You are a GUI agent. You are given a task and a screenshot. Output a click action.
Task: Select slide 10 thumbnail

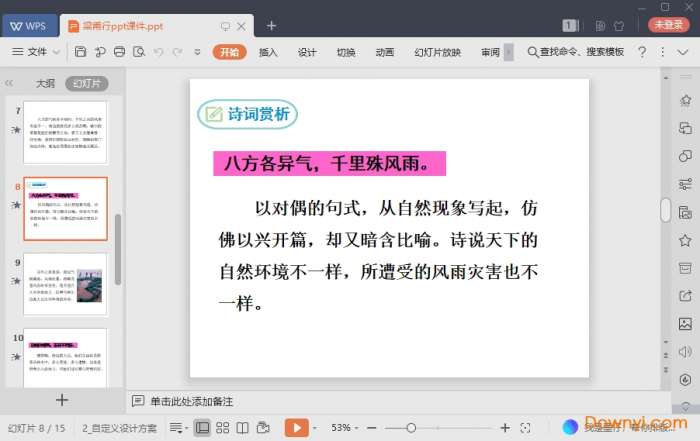pyautogui.click(x=65, y=358)
